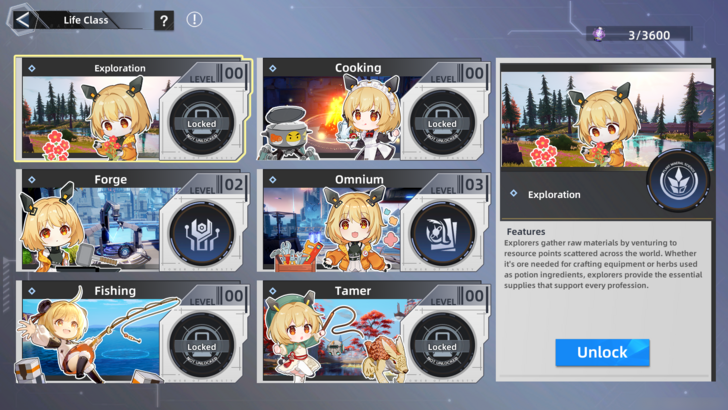This screenshot has height=410, width=728.
Task: Click the Exploration emblem in detail panel
Action: pos(678,181)
